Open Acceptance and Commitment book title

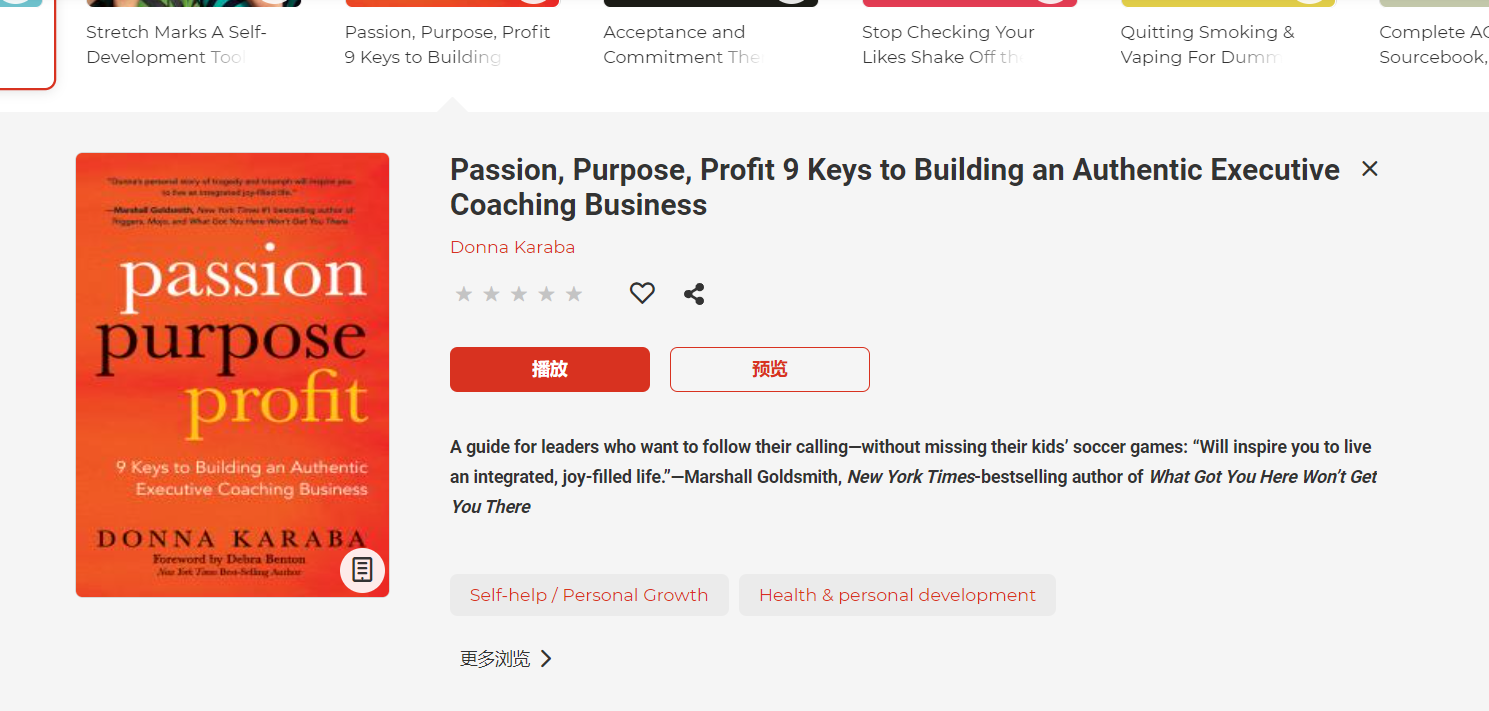pos(682,45)
